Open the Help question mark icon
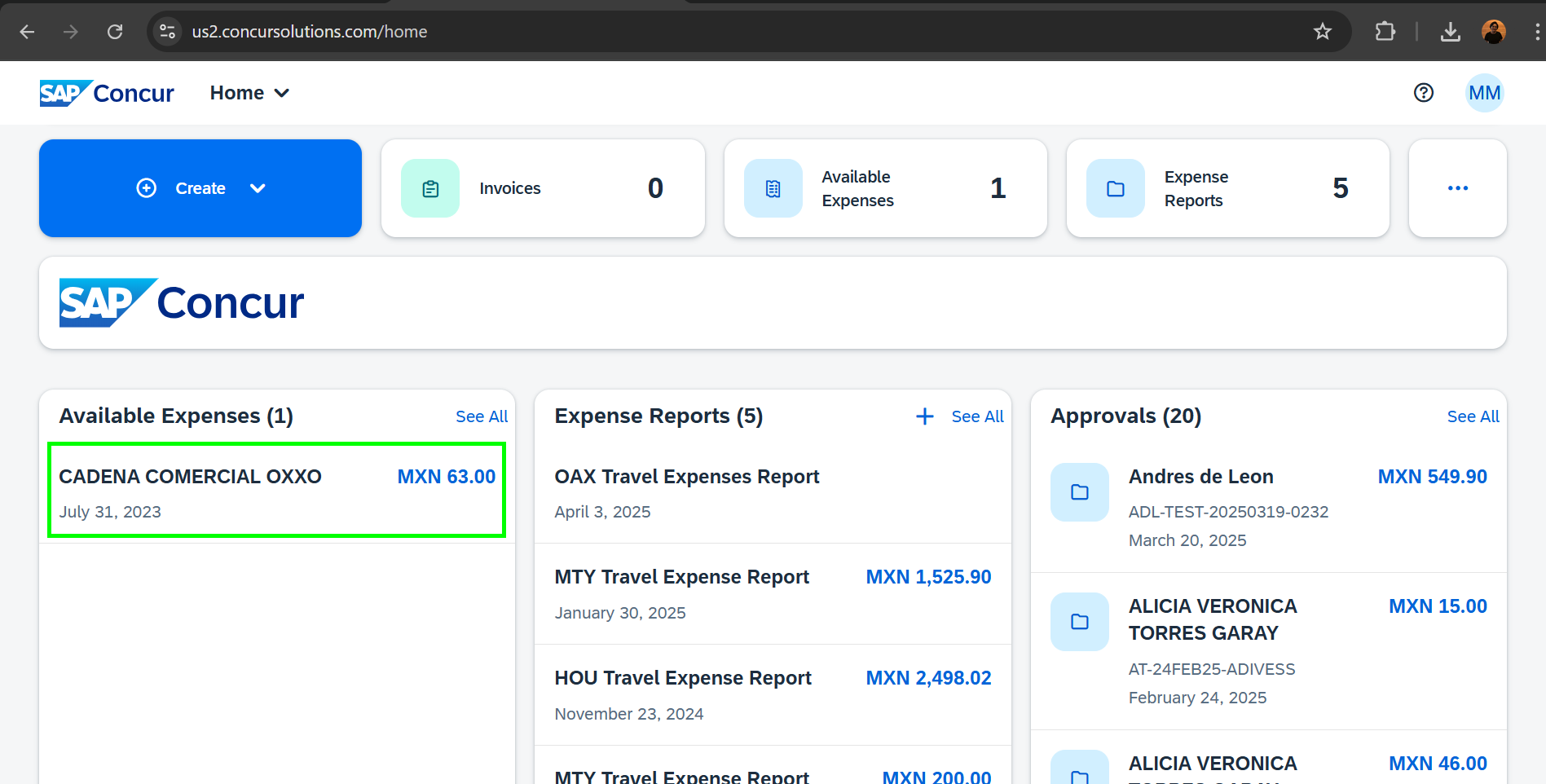Screen dimensions: 1546x784 1423,93
